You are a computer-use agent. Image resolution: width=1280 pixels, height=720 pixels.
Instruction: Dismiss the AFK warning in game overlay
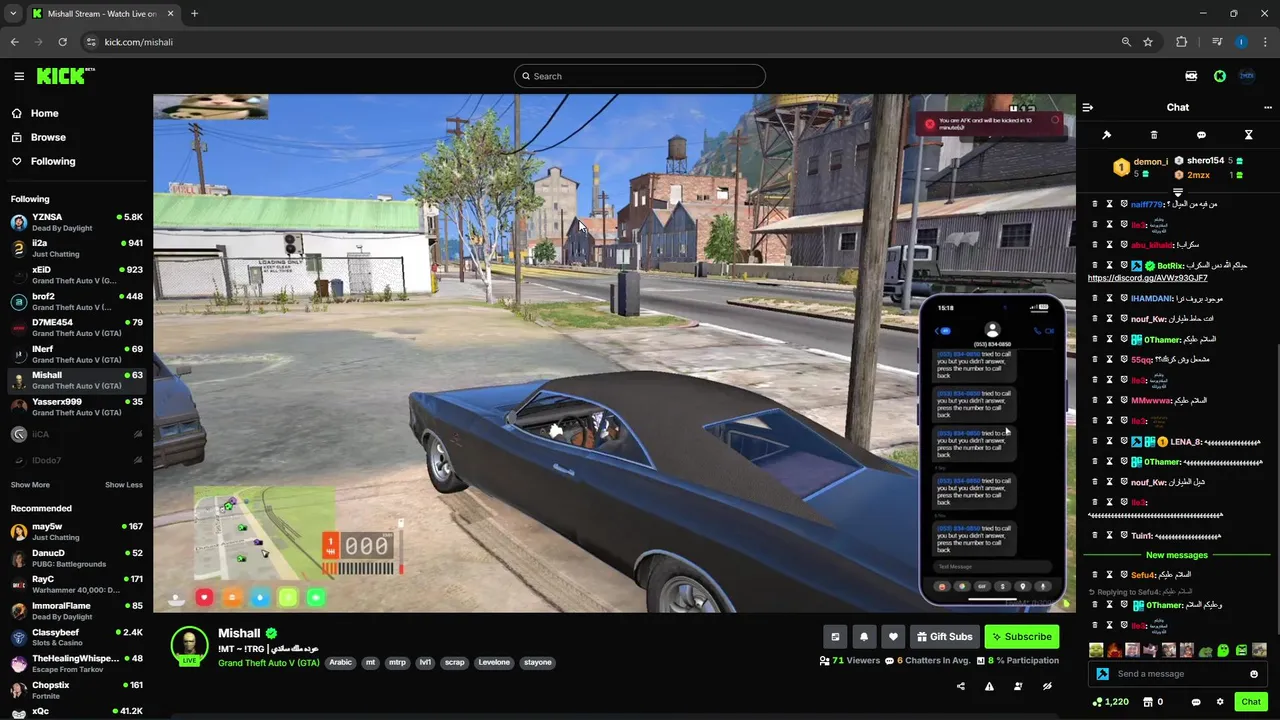[1054, 120]
